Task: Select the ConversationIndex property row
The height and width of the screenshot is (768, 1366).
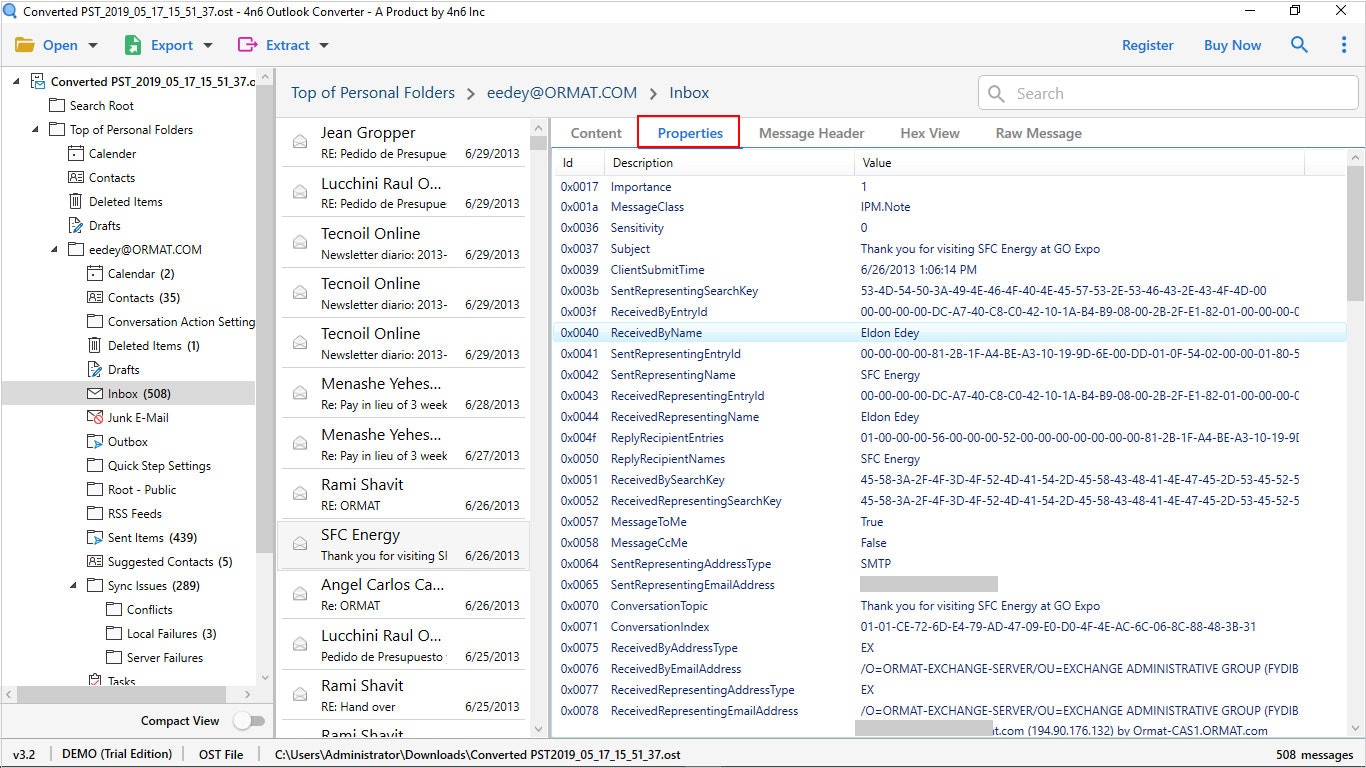Action: pyautogui.click(x=950, y=627)
